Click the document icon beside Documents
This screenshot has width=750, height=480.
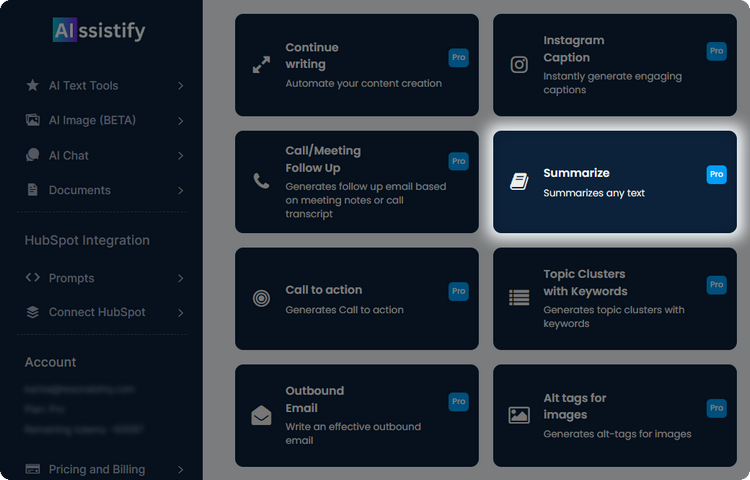pos(33,190)
